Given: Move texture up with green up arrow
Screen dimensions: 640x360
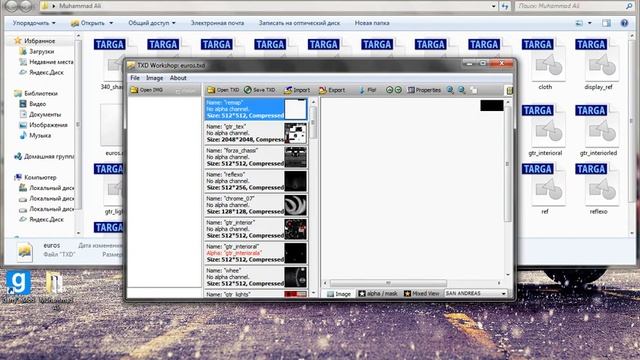Looking at the screenshot, I should point(389,90).
